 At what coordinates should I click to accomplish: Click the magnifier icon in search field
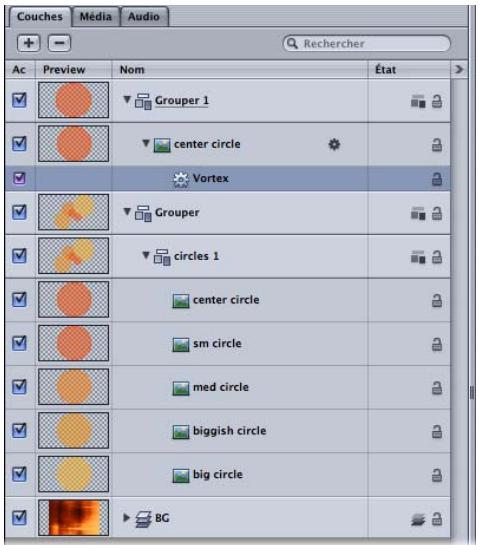(292, 43)
